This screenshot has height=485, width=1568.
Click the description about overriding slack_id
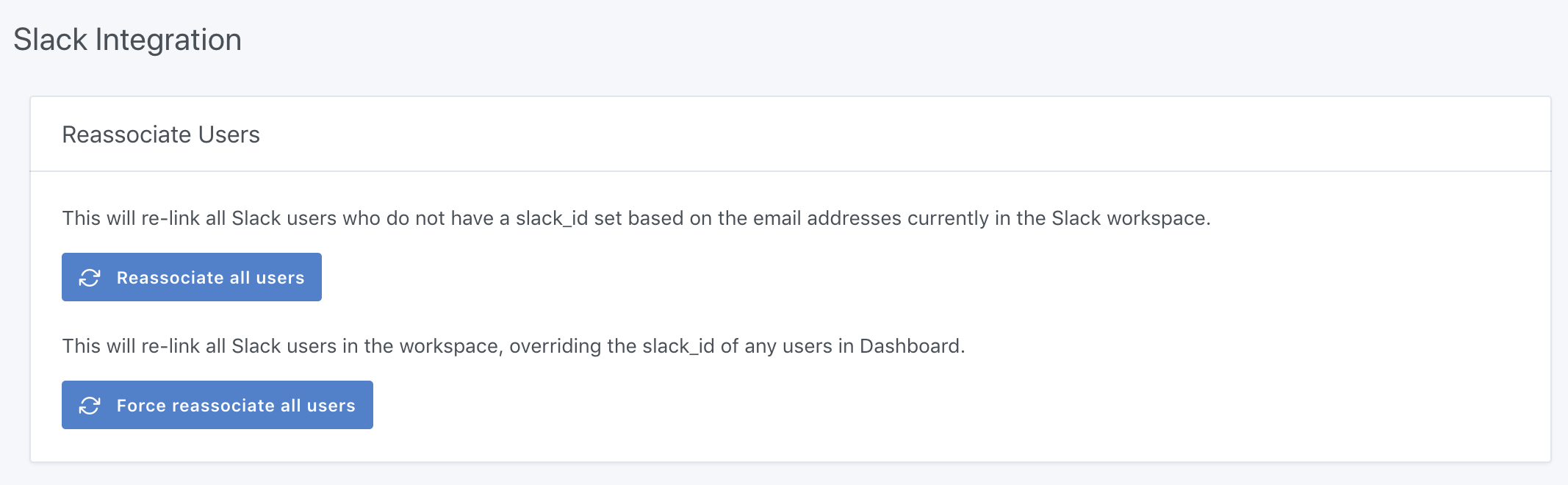click(513, 346)
